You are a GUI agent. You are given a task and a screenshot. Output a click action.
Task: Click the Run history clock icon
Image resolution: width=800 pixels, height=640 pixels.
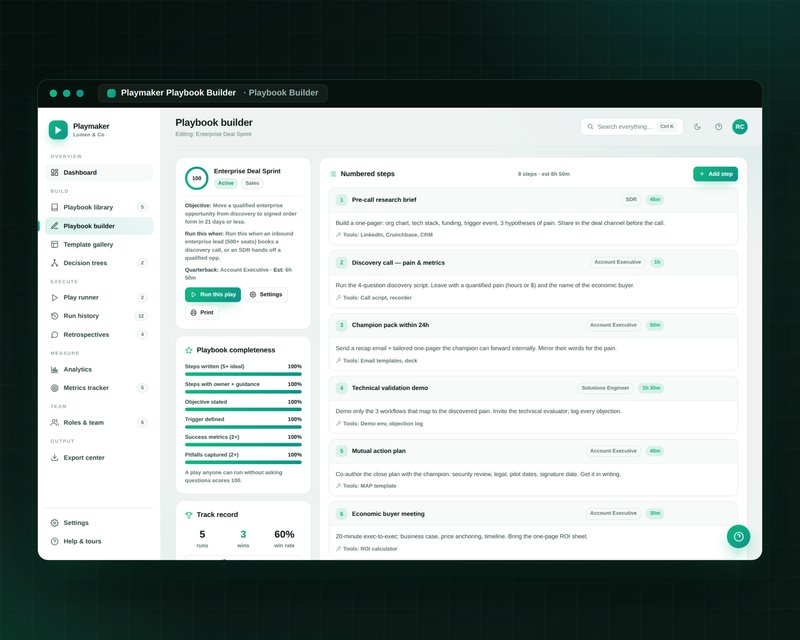[x=55, y=316]
